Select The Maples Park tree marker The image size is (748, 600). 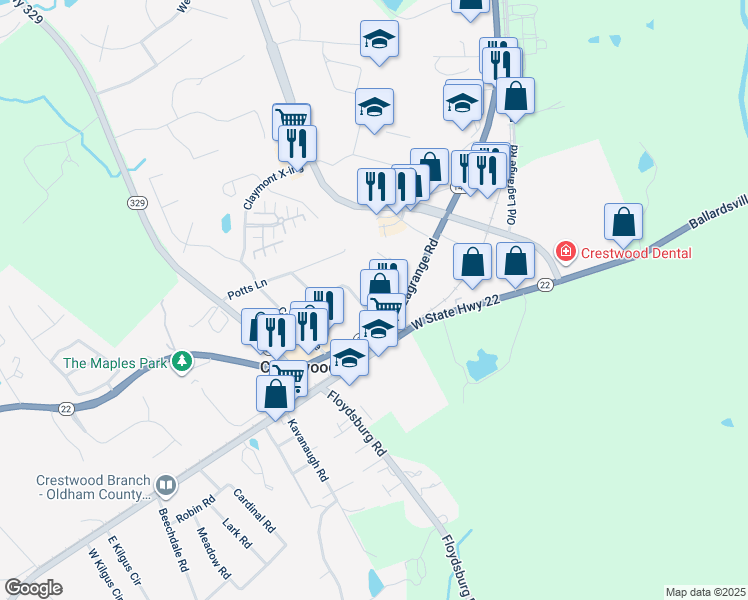181,362
